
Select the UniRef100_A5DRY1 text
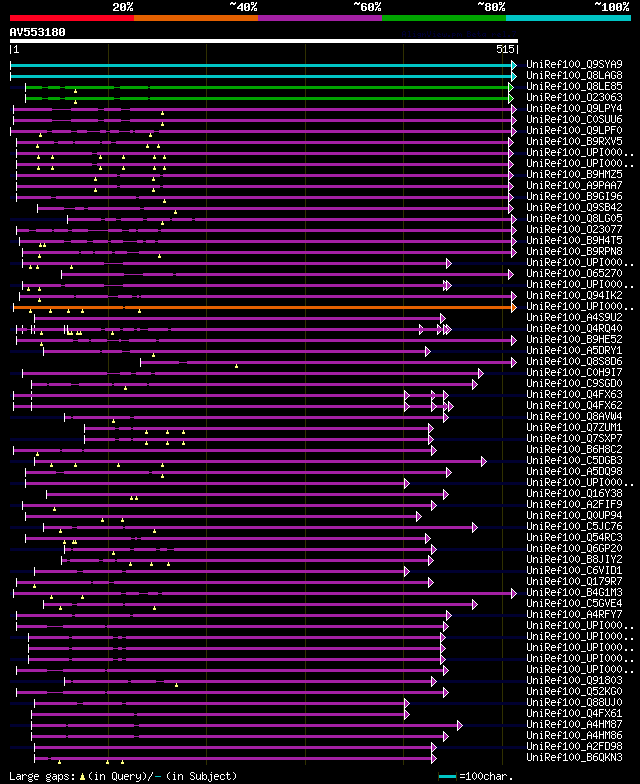(574, 350)
